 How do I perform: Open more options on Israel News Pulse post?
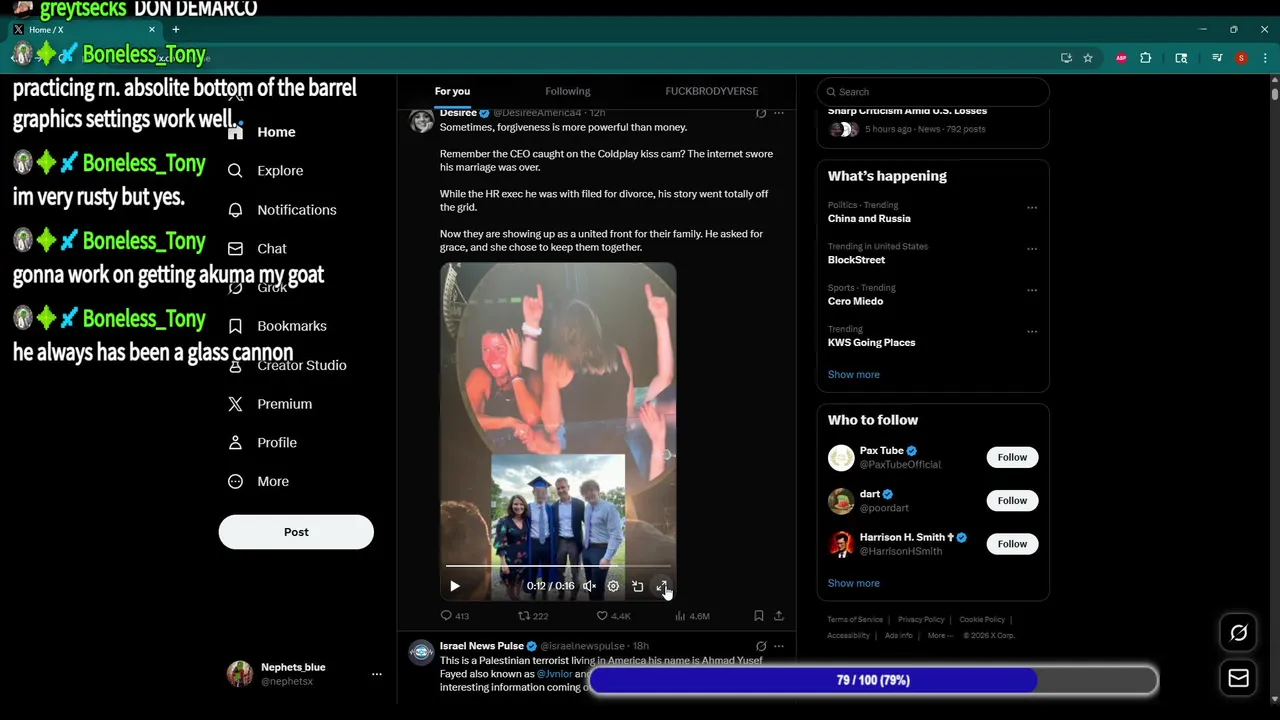point(779,646)
